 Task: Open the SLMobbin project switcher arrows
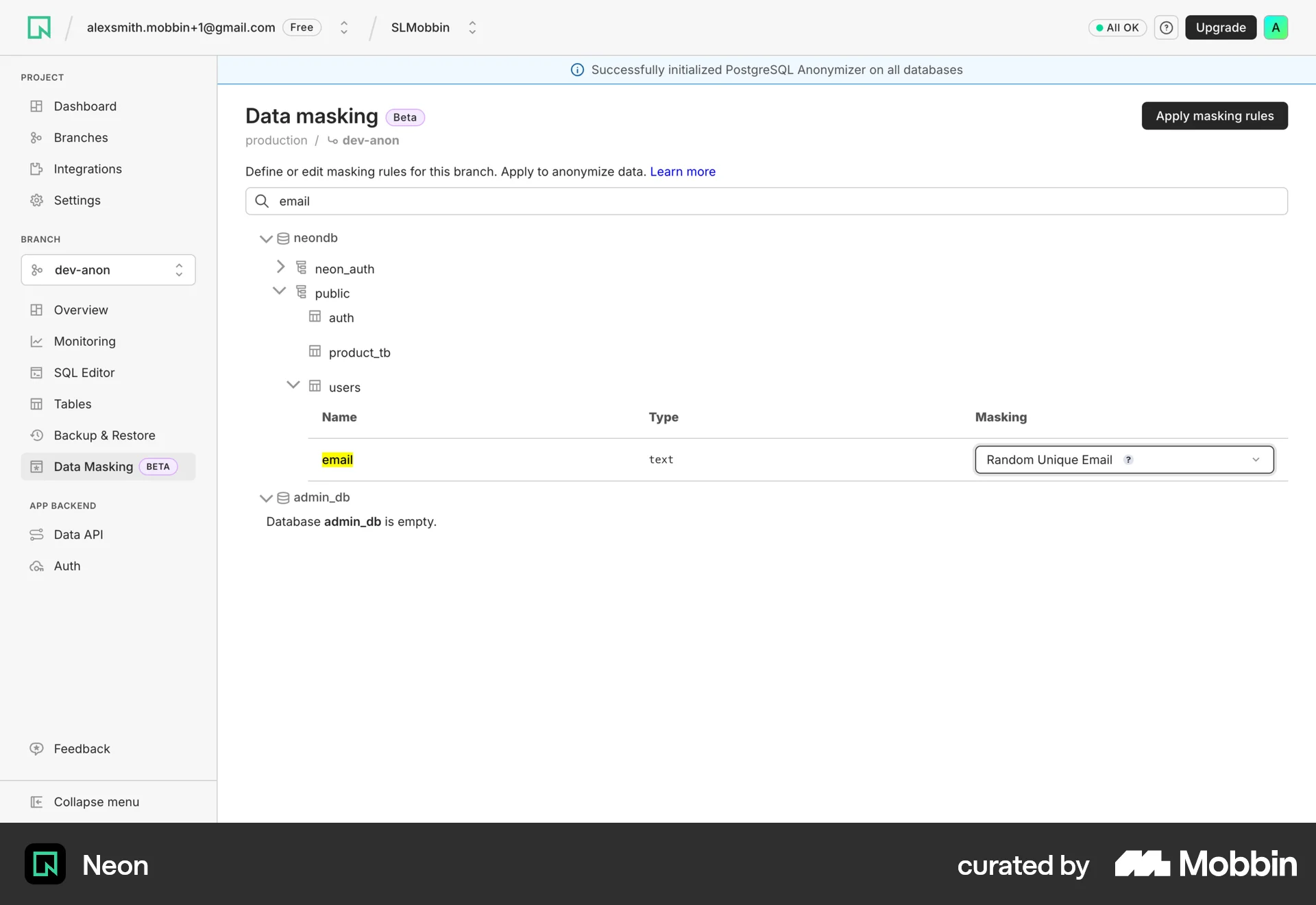472,27
